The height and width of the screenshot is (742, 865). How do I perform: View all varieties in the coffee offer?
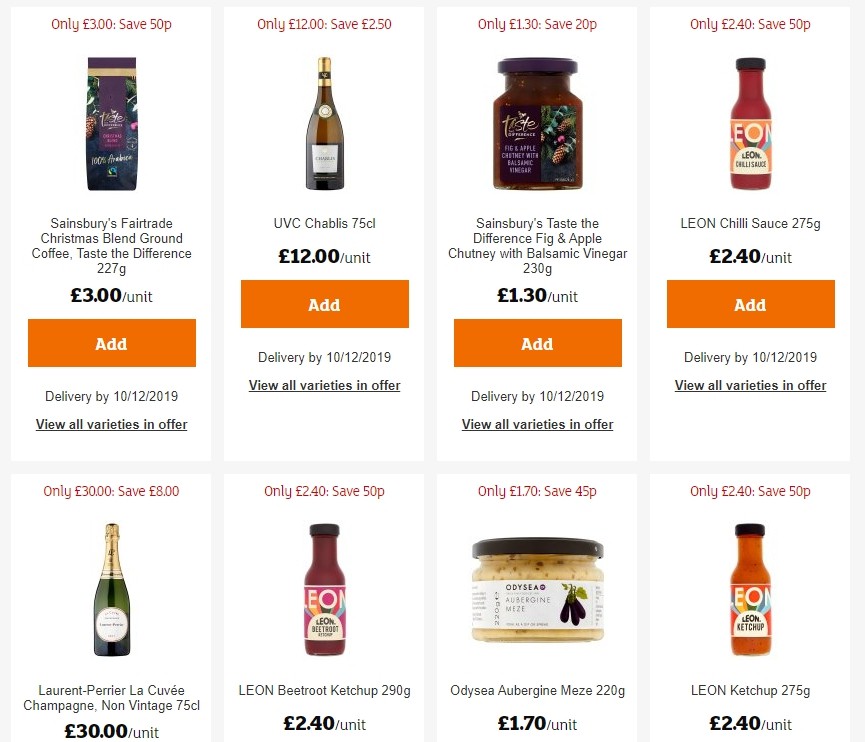pyautogui.click(x=111, y=424)
